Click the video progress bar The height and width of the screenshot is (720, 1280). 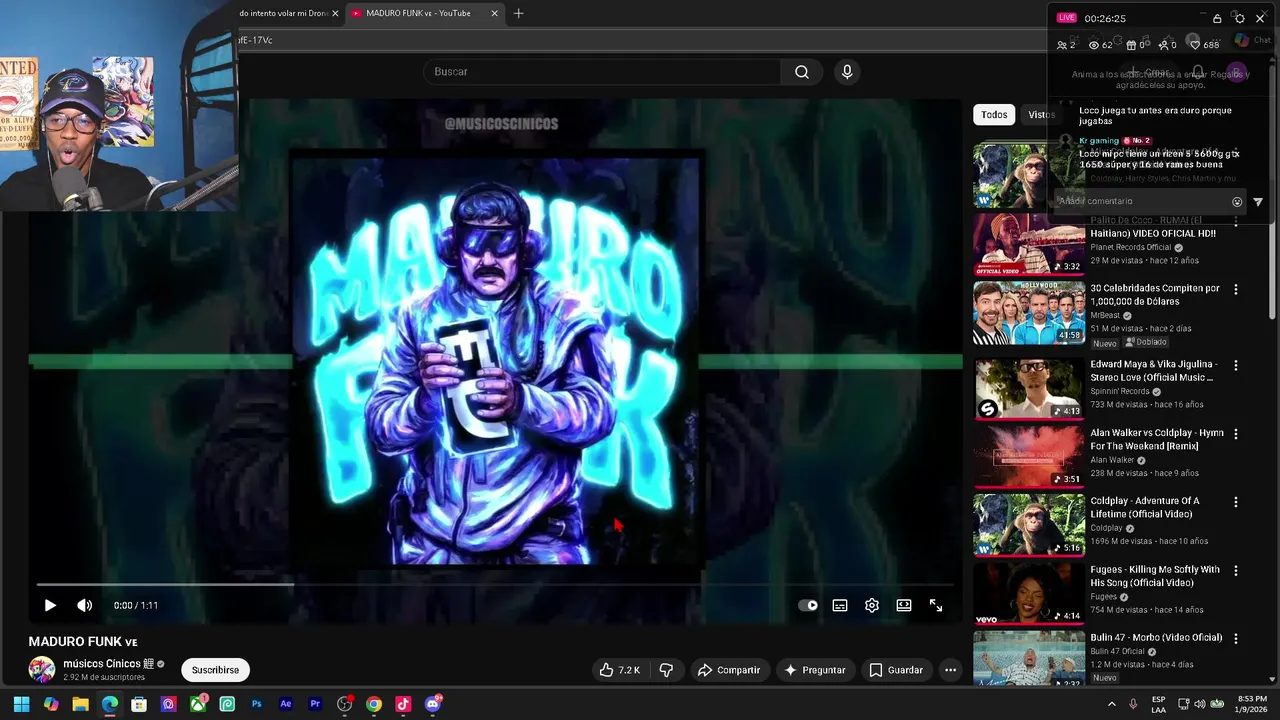pyautogui.click(x=495, y=584)
